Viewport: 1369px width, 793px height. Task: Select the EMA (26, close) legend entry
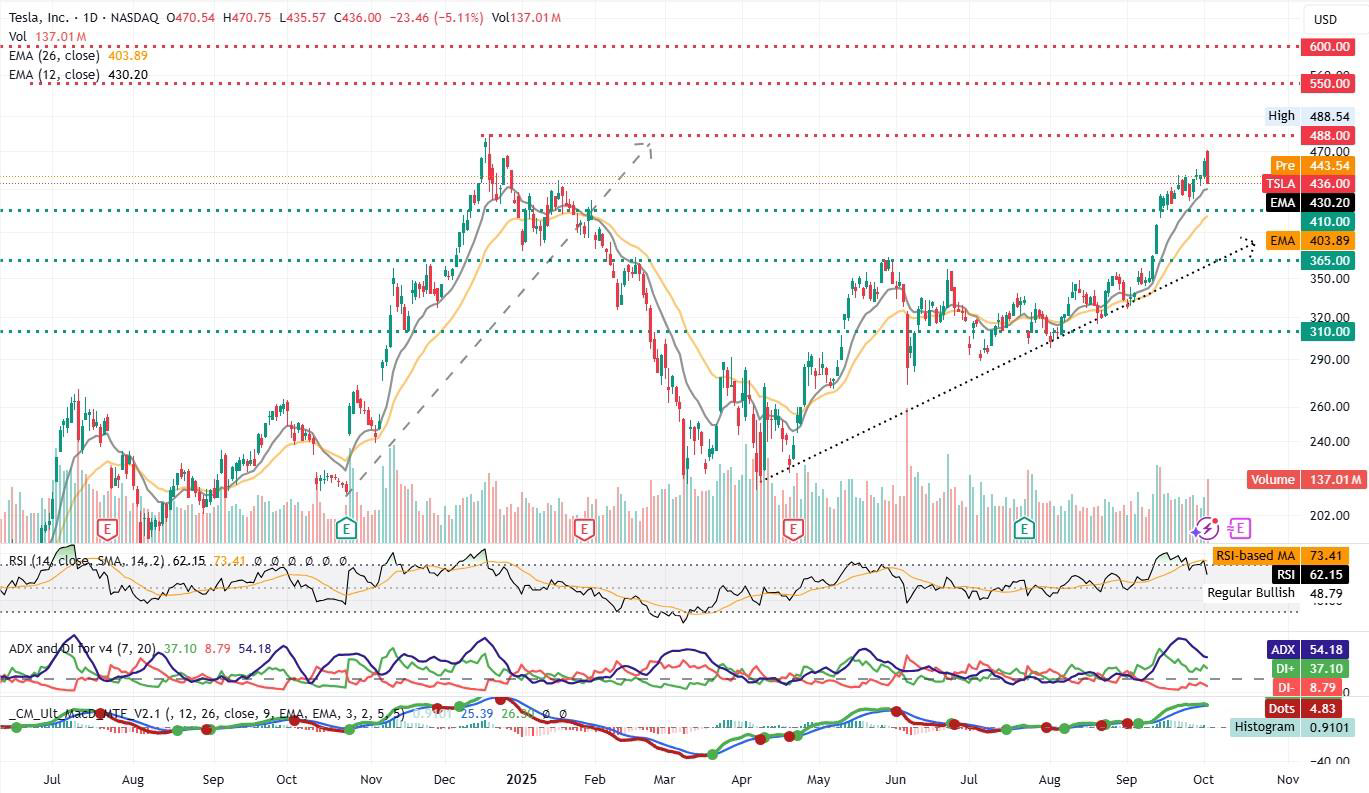pos(54,56)
